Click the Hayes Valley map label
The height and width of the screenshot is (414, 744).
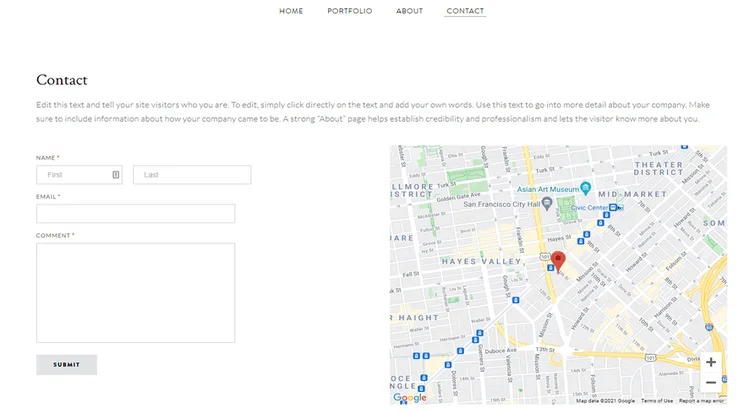(482, 261)
